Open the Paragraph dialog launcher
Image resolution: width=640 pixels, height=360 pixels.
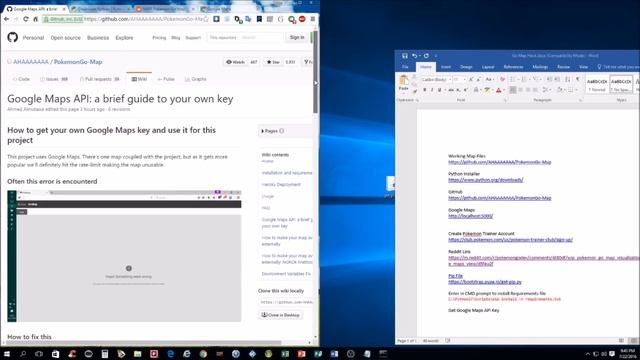click(580, 100)
